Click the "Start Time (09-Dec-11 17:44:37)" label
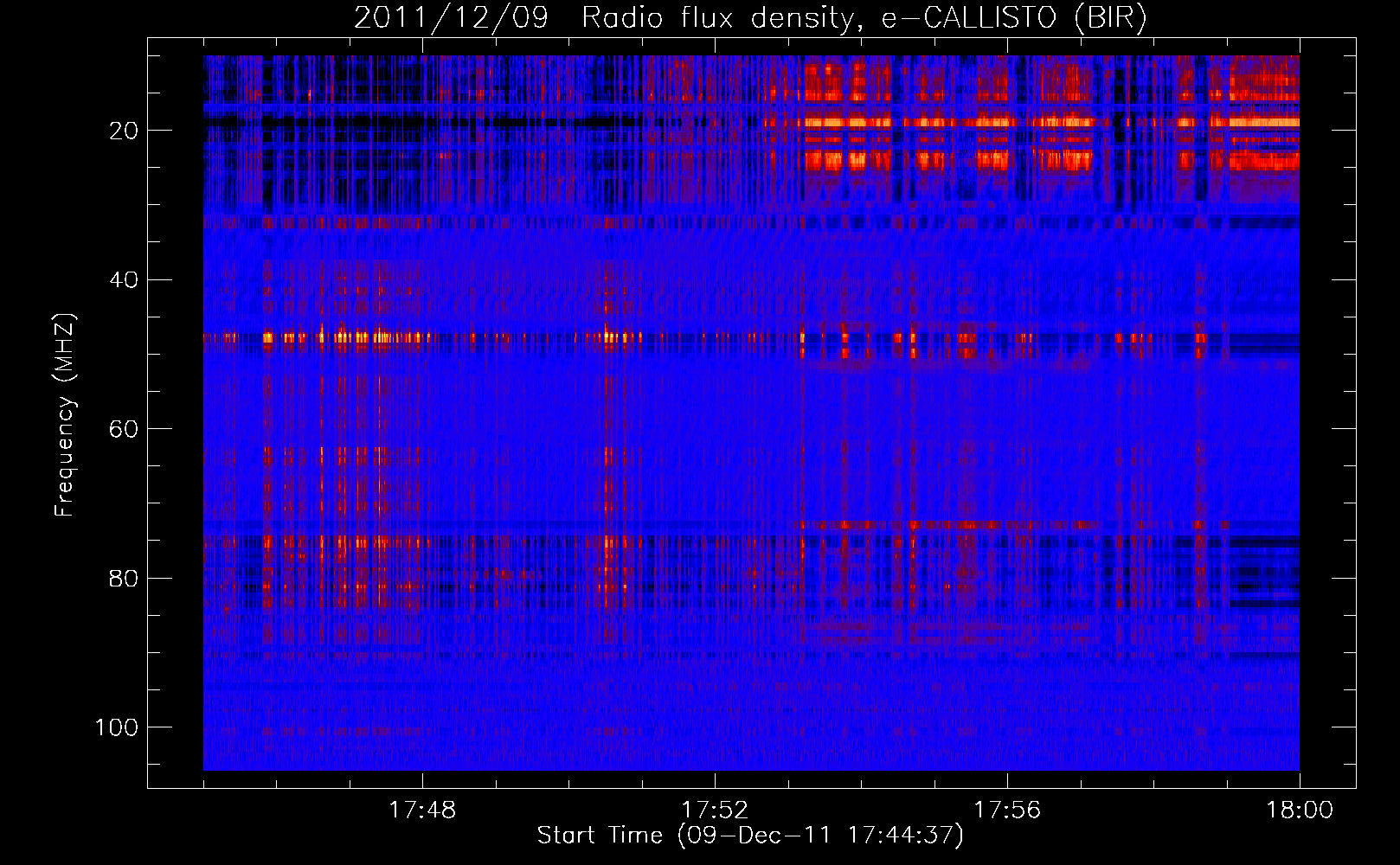The image size is (1400, 865). point(750,836)
